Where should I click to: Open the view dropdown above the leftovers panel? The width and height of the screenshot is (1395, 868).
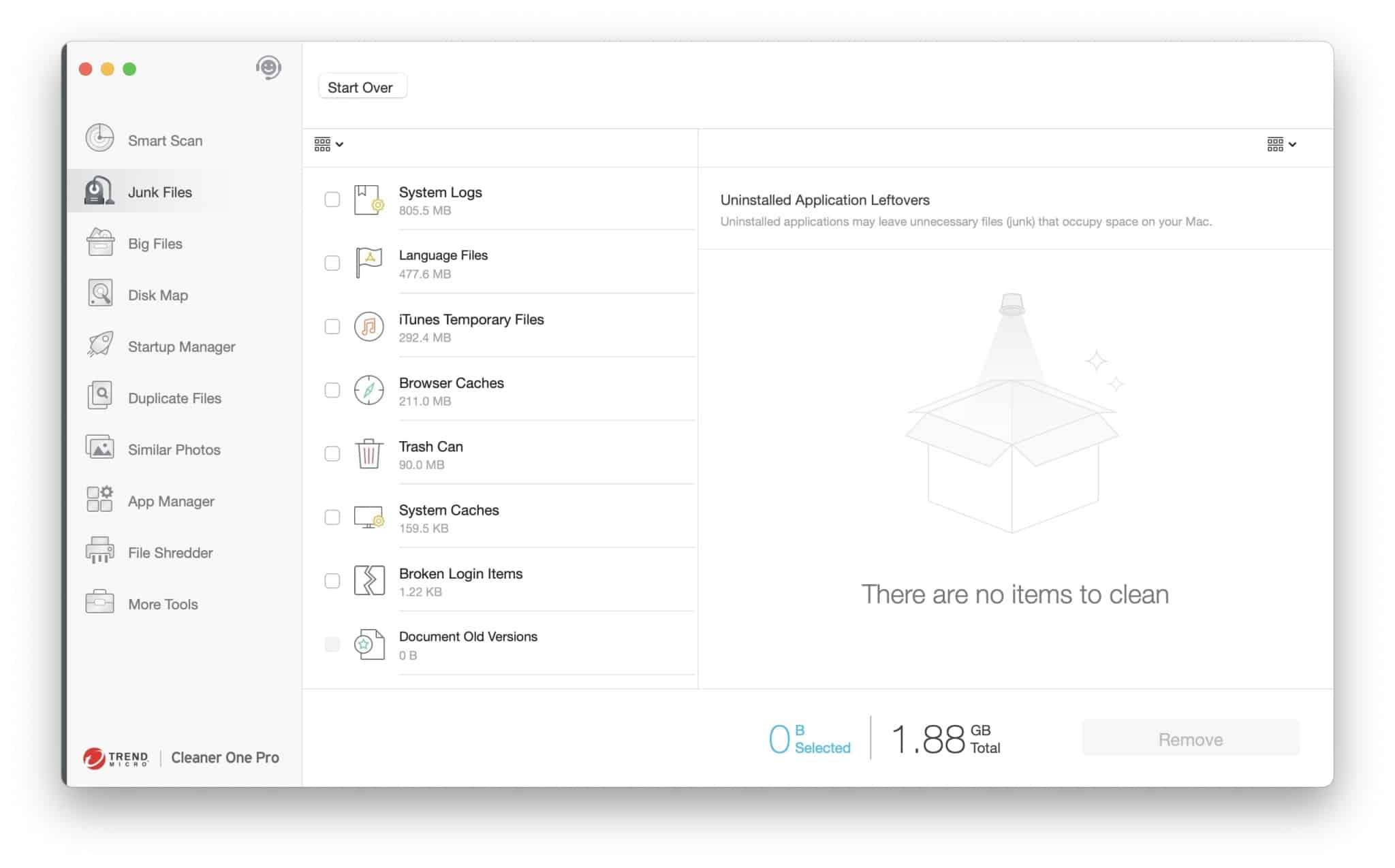[1281, 144]
